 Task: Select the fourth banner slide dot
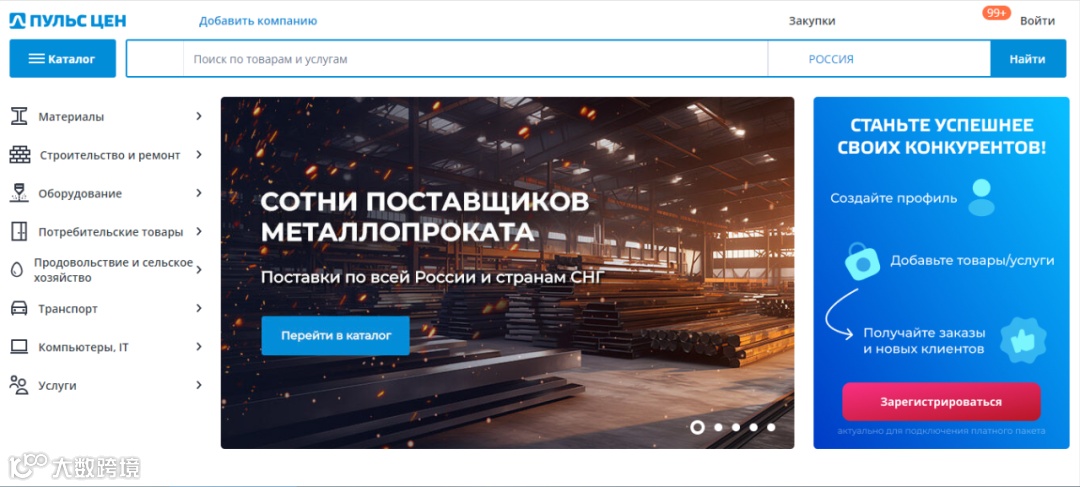click(754, 427)
